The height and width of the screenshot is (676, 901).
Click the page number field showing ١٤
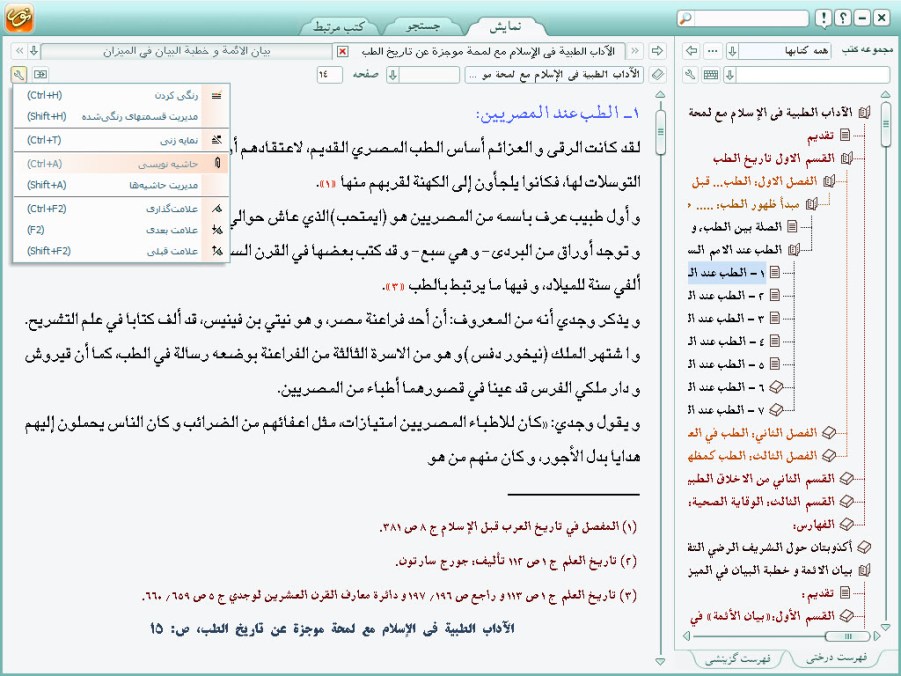[x=329, y=75]
